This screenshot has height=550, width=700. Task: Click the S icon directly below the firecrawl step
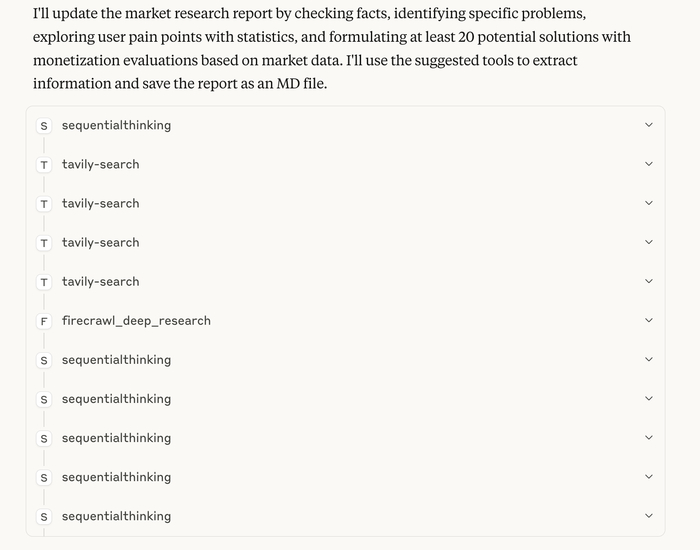[44, 360]
